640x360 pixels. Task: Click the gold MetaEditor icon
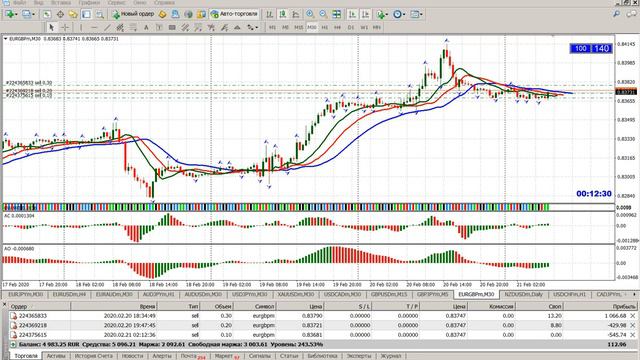[x=162, y=14]
